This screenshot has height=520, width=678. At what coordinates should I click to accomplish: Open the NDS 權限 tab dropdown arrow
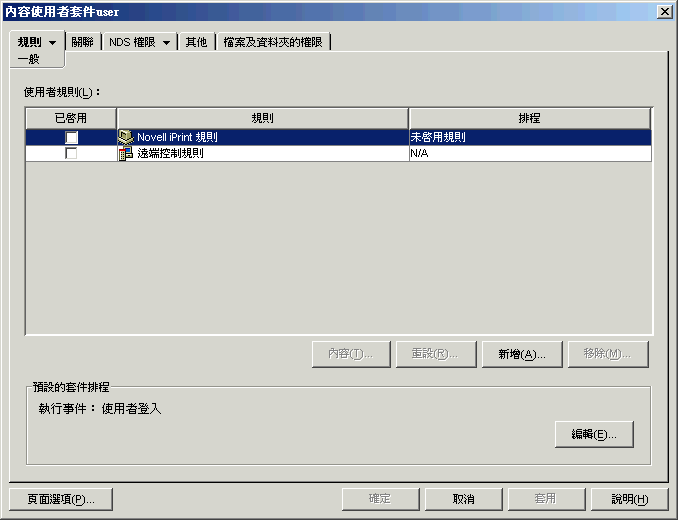[166, 42]
